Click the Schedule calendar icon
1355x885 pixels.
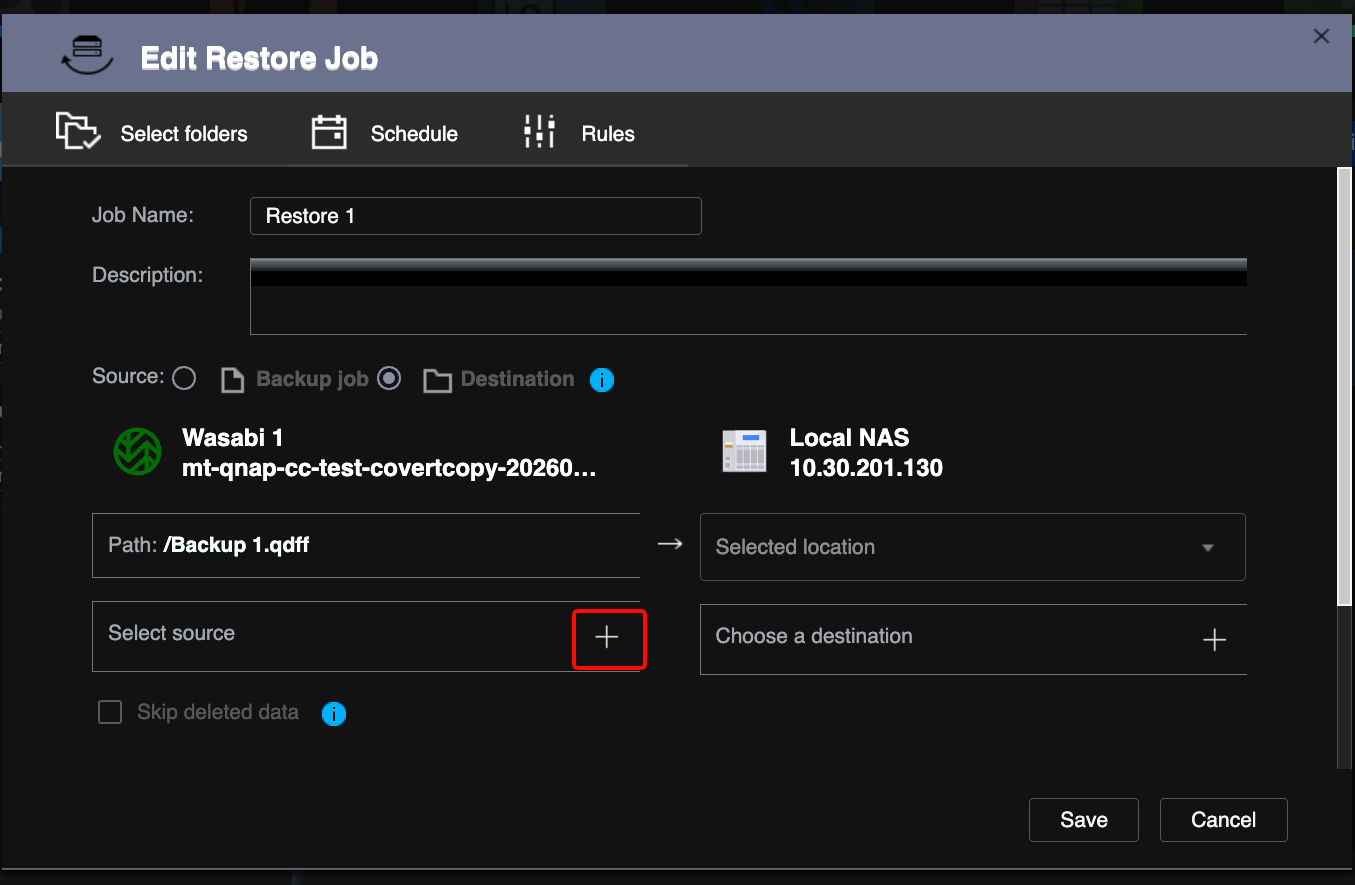[329, 132]
